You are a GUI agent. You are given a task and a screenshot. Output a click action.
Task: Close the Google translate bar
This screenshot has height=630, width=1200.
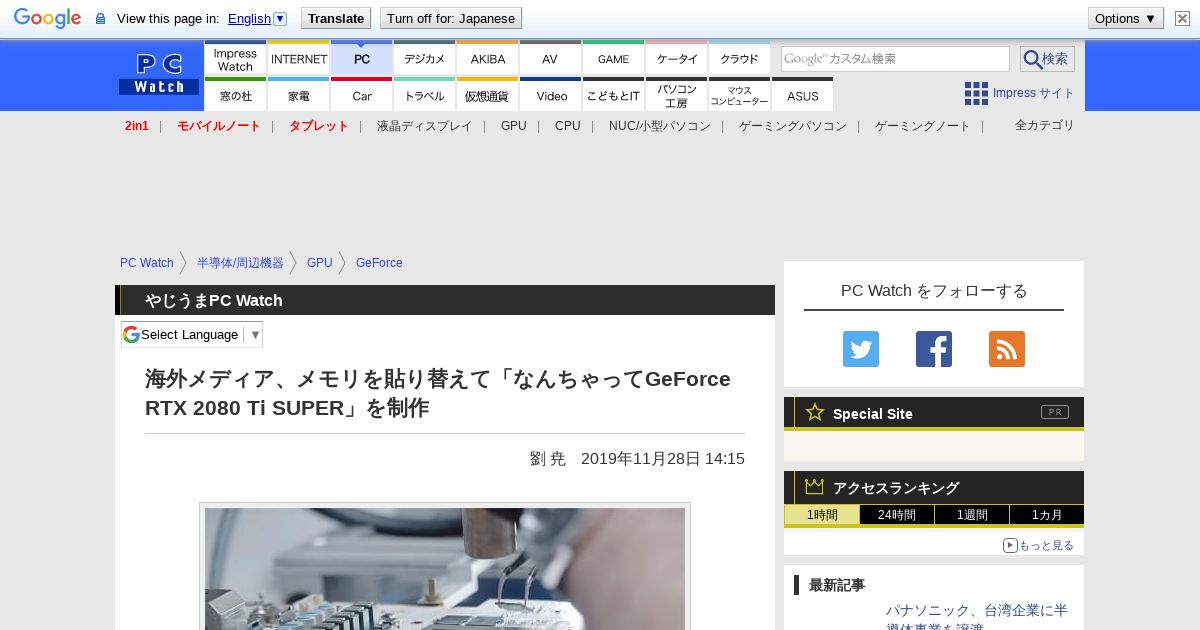pyautogui.click(x=1182, y=18)
